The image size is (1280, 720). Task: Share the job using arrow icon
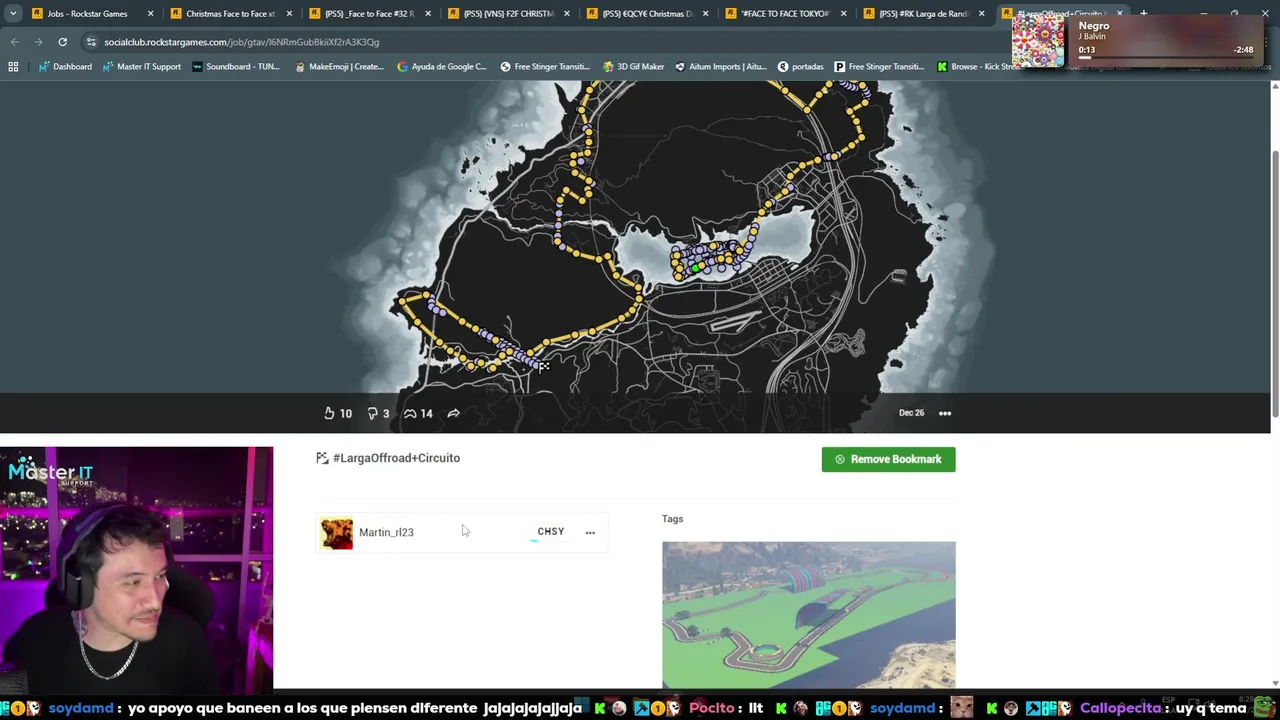(453, 413)
